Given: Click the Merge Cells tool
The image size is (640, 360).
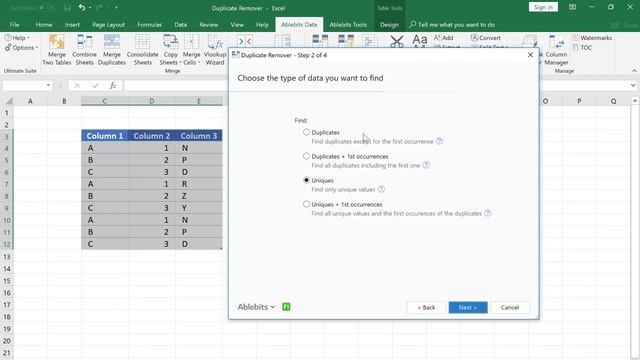Looking at the screenshot, I should 191,50.
